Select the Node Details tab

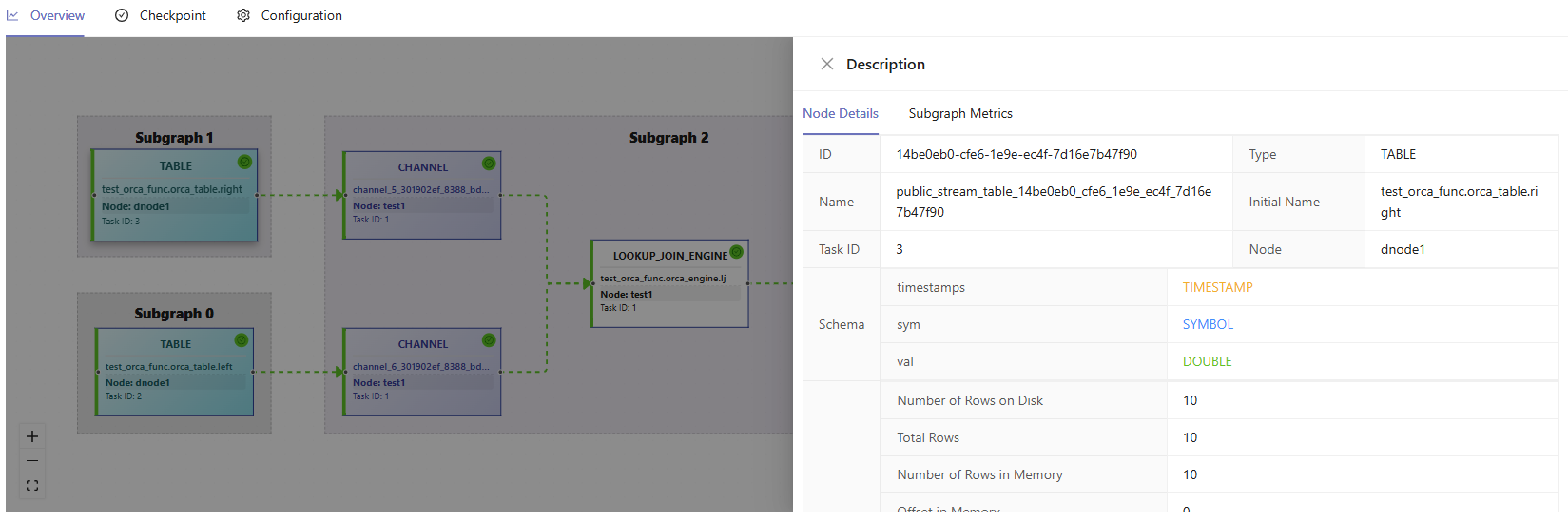coord(841,113)
